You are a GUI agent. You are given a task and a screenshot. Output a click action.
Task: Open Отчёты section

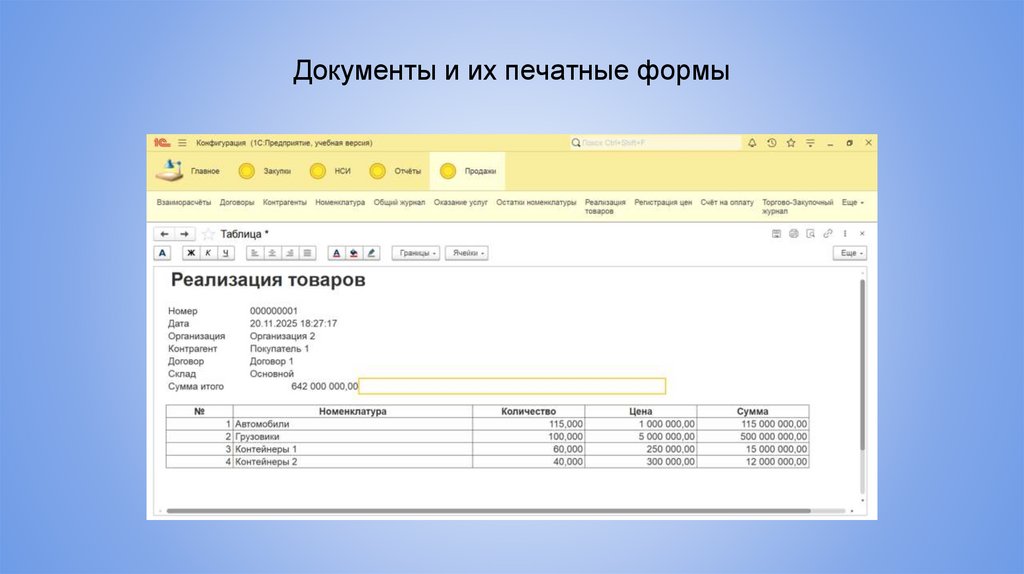(x=395, y=171)
